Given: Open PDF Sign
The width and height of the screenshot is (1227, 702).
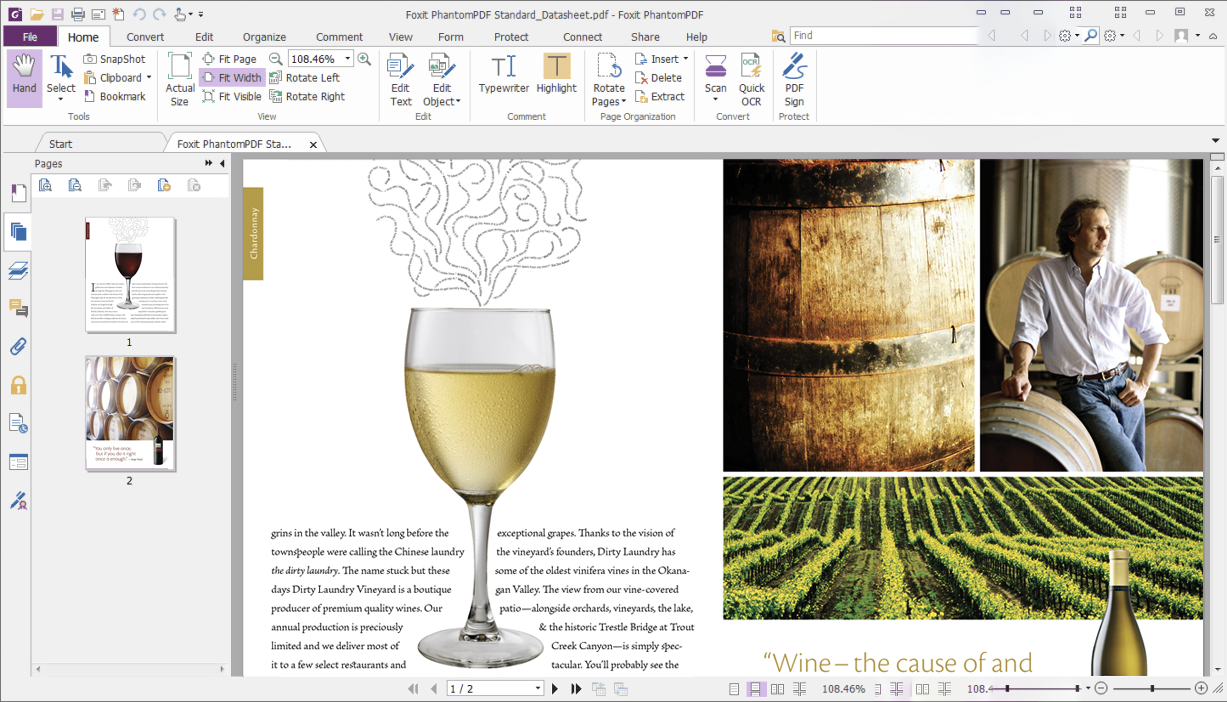Looking at the screenshot, I should tap(794, 79).
